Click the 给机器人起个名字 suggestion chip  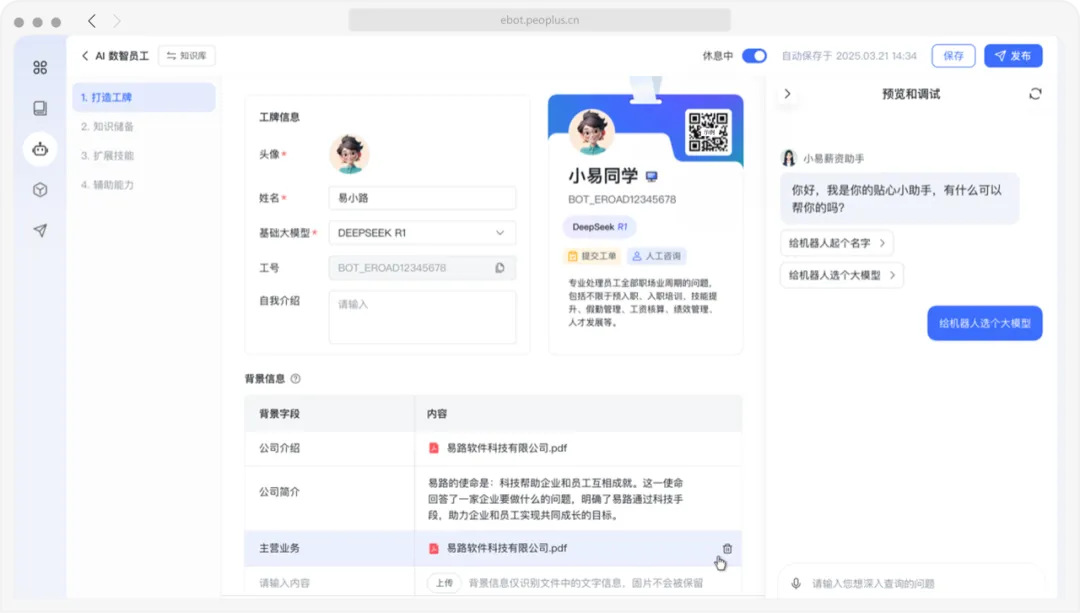pyautogui.click(x=837, y=243)
